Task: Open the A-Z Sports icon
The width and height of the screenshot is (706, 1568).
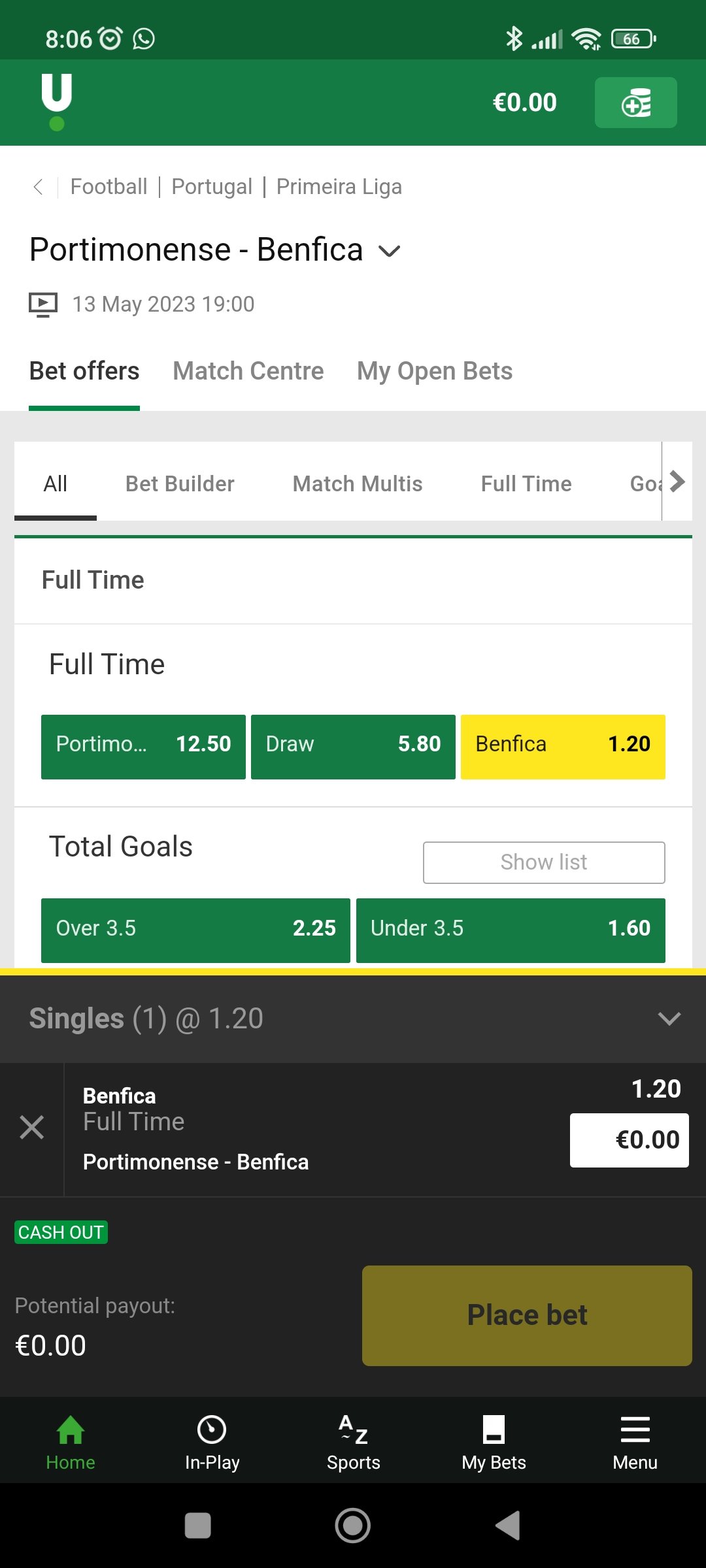Action: pos(353,1429)
